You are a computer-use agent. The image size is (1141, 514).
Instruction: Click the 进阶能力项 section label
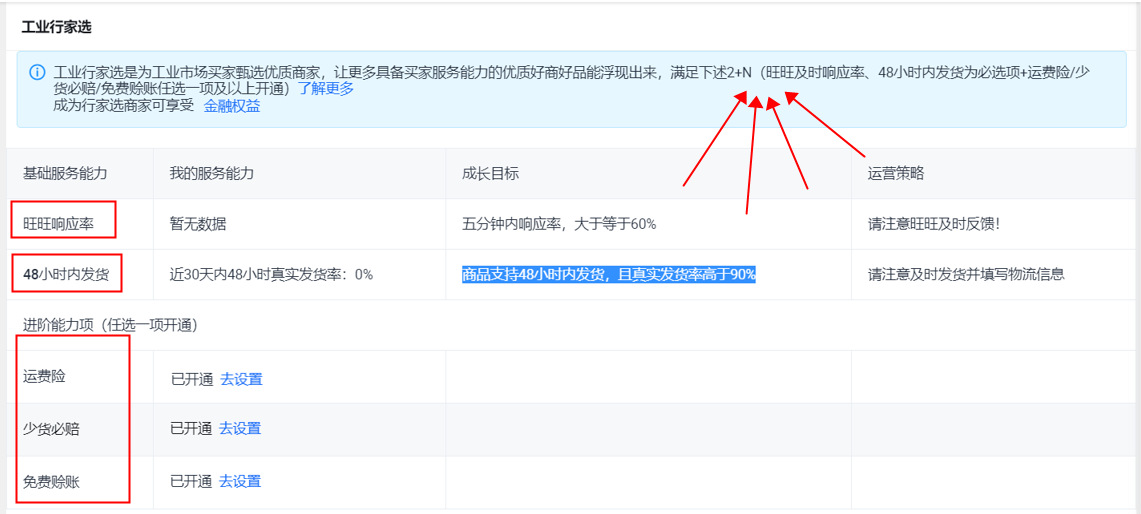coord(110,325)
